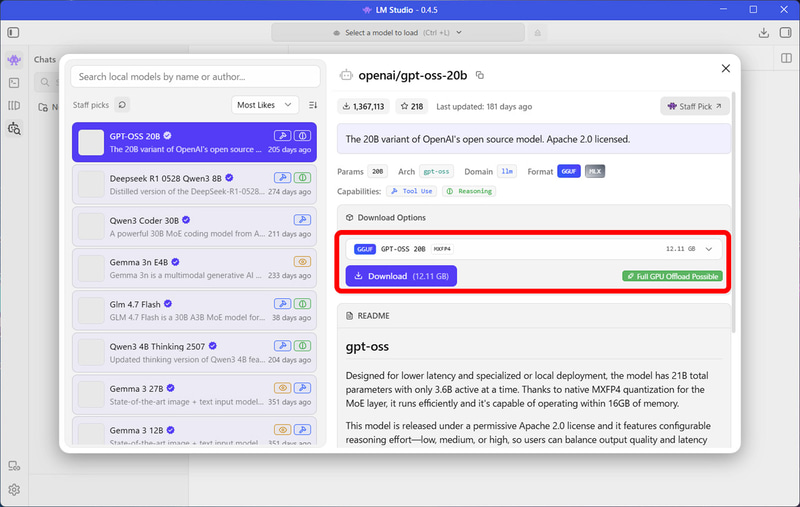The width and height of the screenshot is (800, 507).
Task: Open My Models library sidebar icon
Action: coord(14,106)
